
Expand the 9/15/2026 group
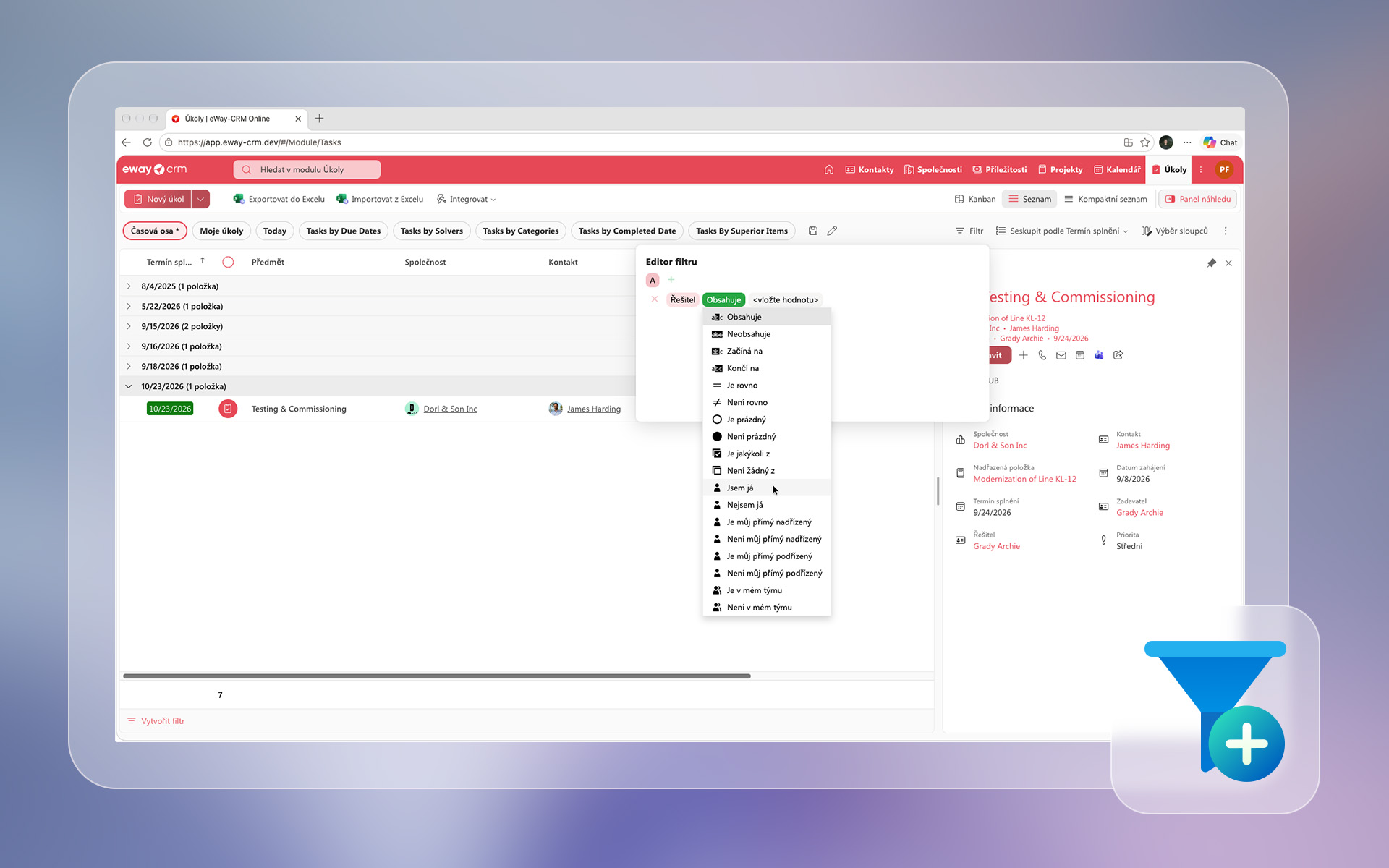129,326
